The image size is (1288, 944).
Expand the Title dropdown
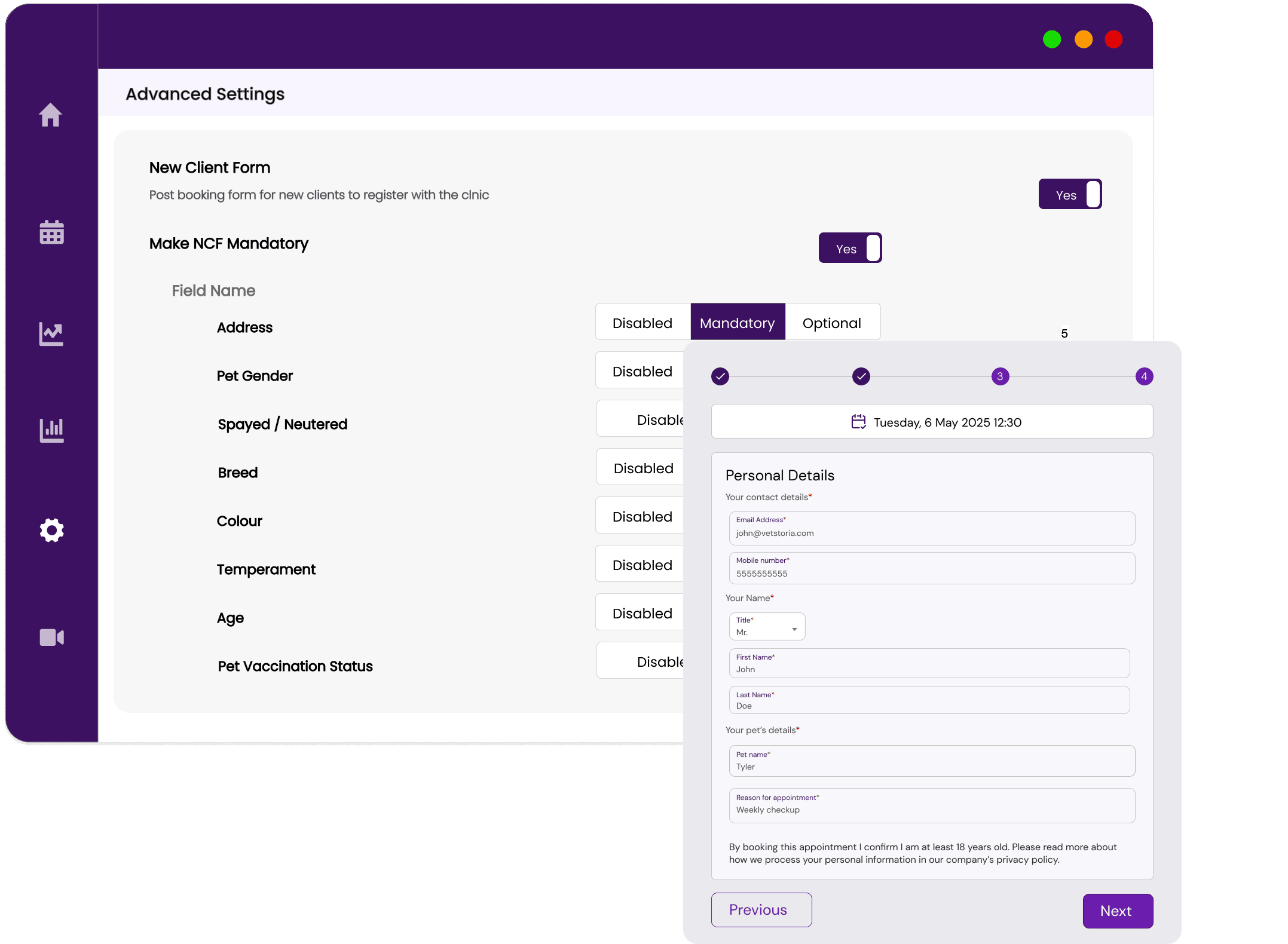coord(767,627)
